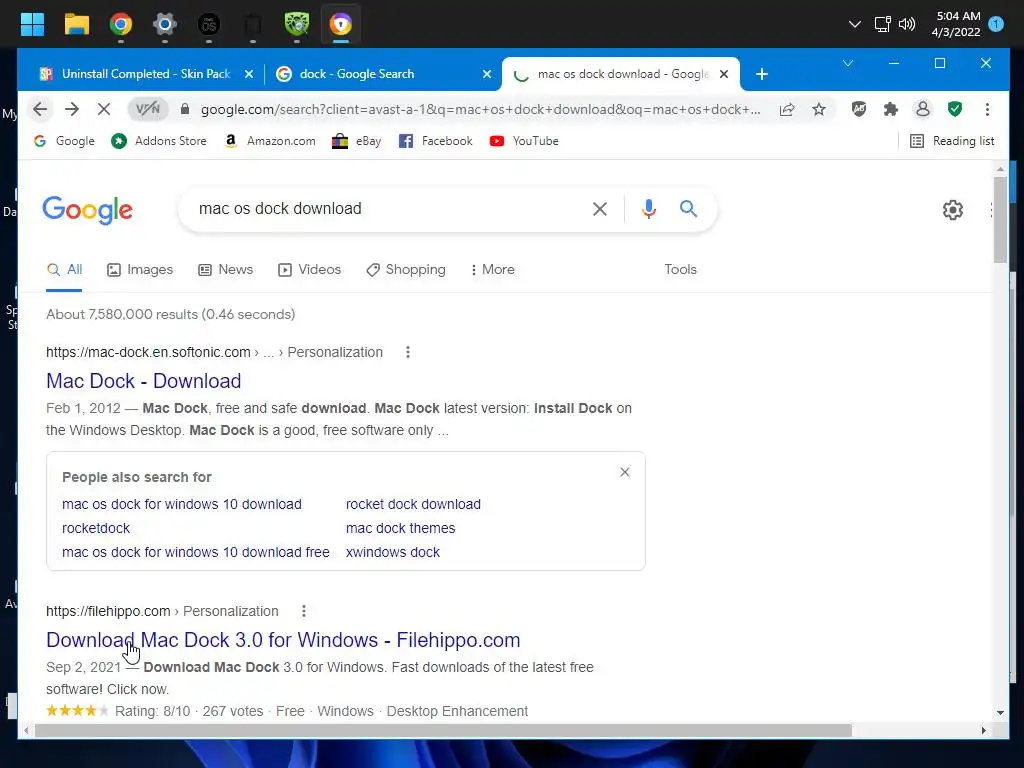1024x768 pixels.
Task: Search xwindows dock suggestion
Action: coord(392,552)
